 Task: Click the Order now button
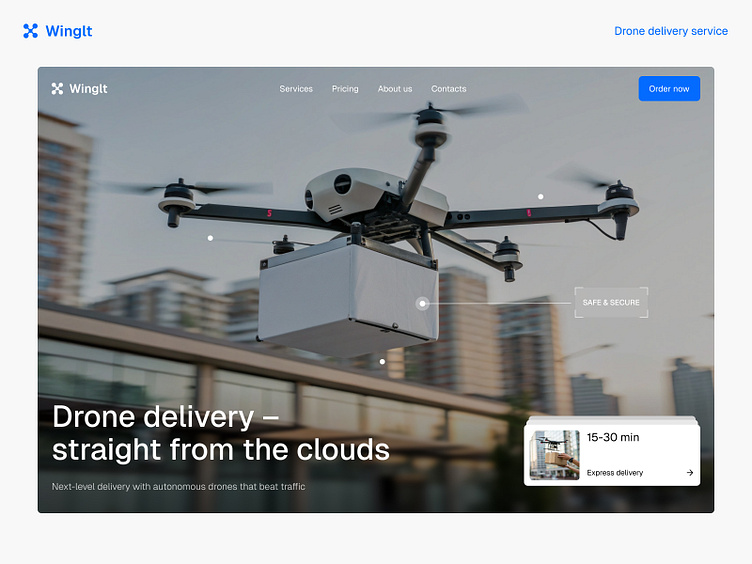[x=669, y=89]
